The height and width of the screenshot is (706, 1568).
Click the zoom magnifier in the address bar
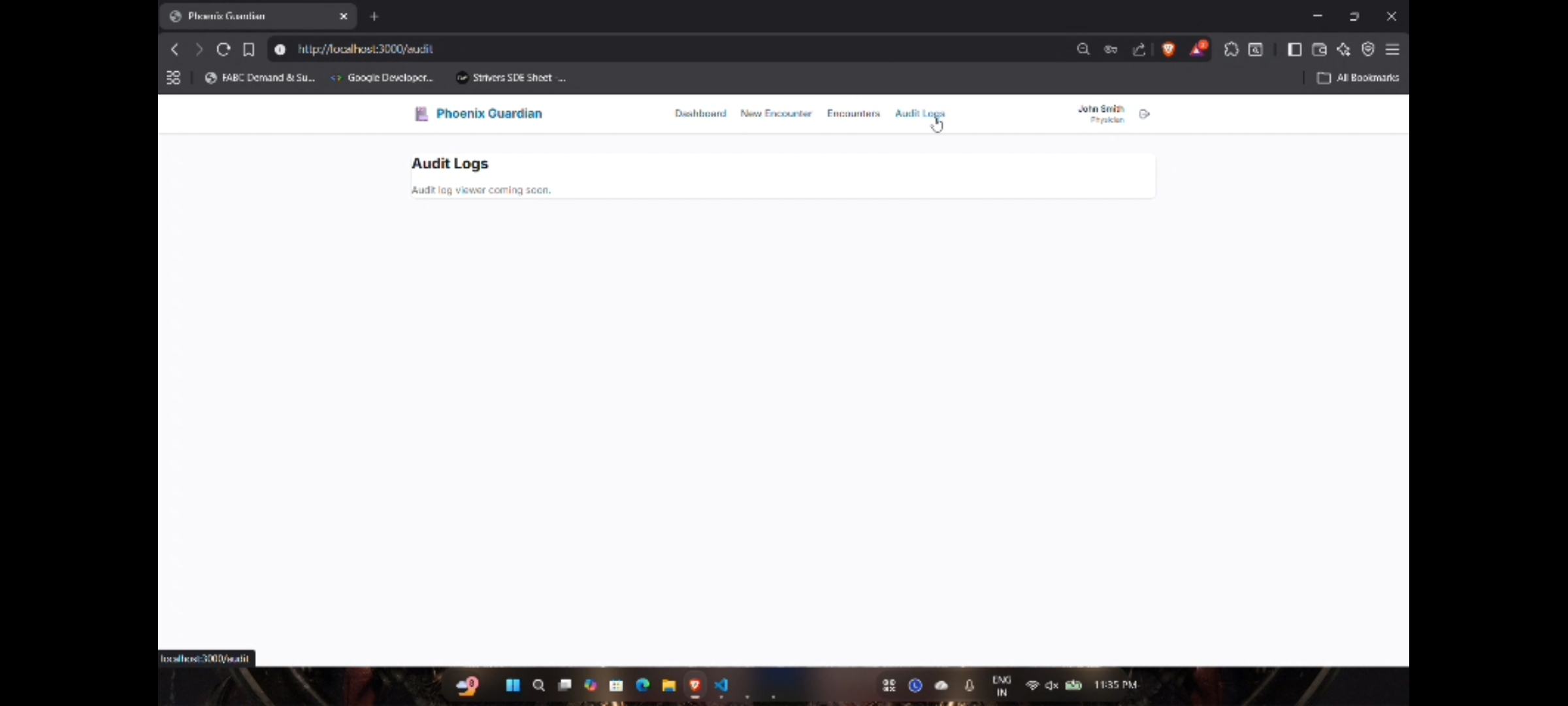click(x=1083, y=49)
